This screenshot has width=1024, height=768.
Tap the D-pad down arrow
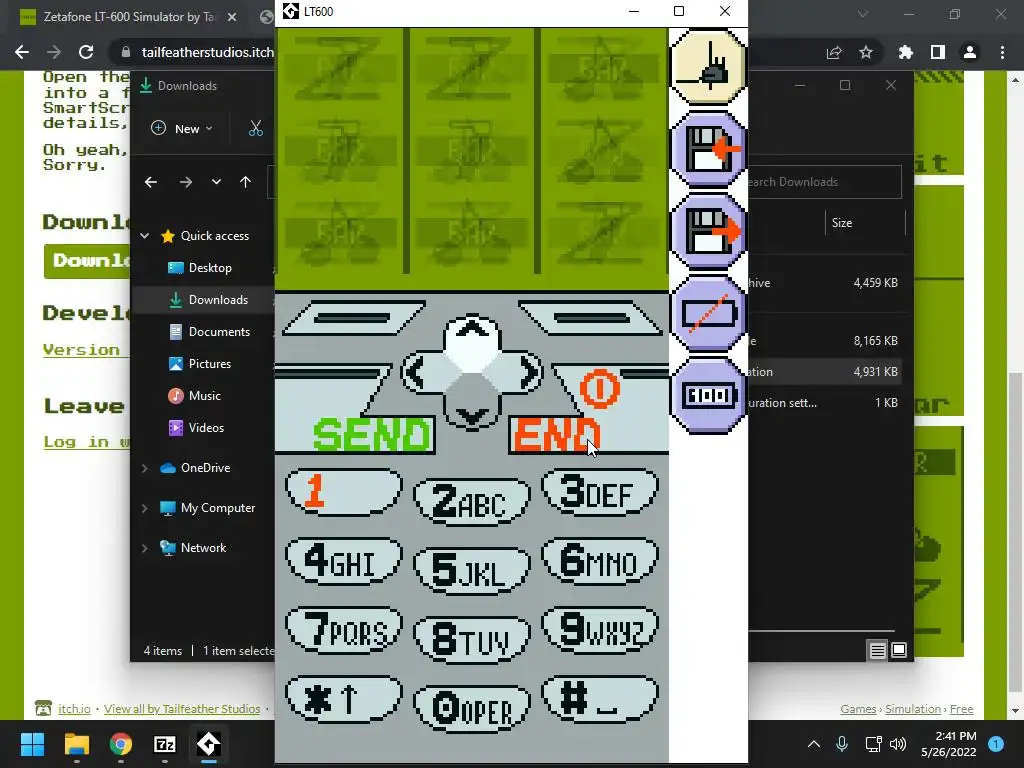tap(472, 415)
